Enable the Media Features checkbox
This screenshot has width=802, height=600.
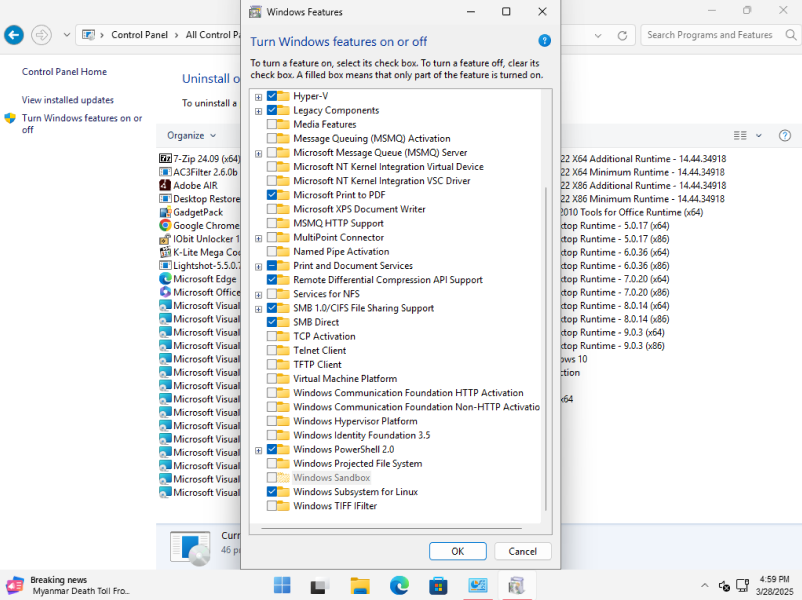272,124
